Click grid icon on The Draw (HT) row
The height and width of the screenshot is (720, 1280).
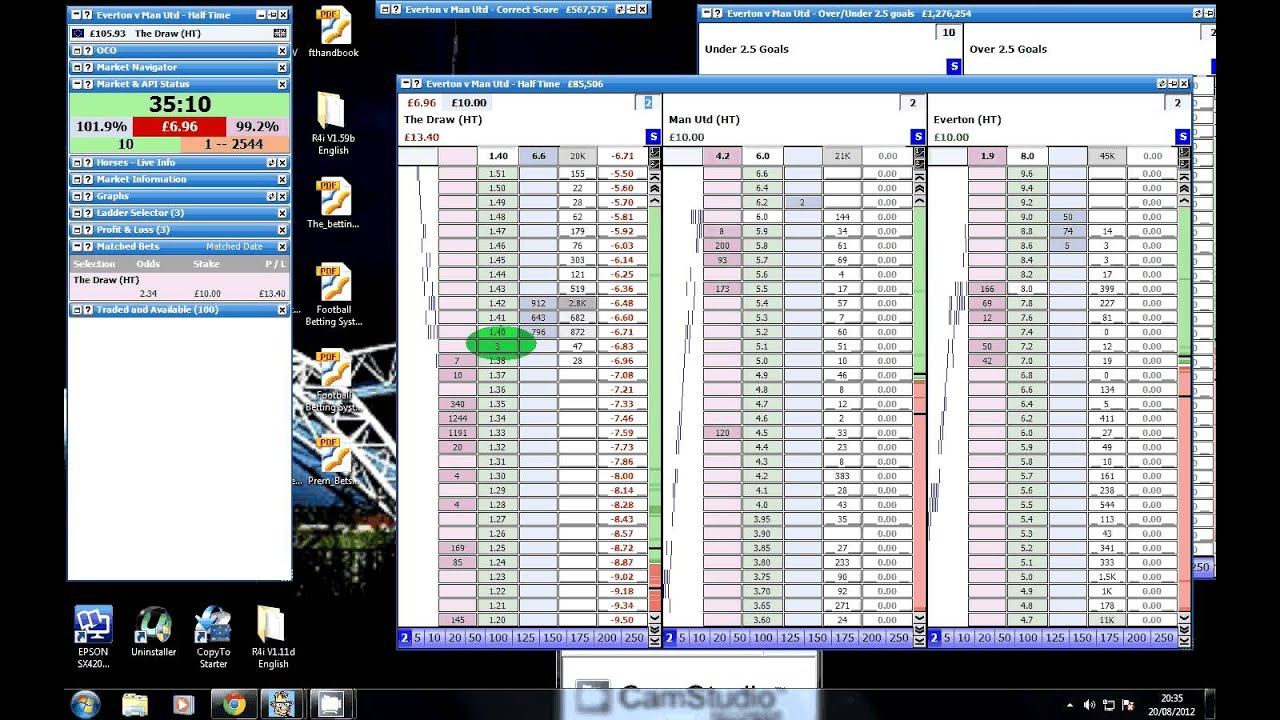280,33
